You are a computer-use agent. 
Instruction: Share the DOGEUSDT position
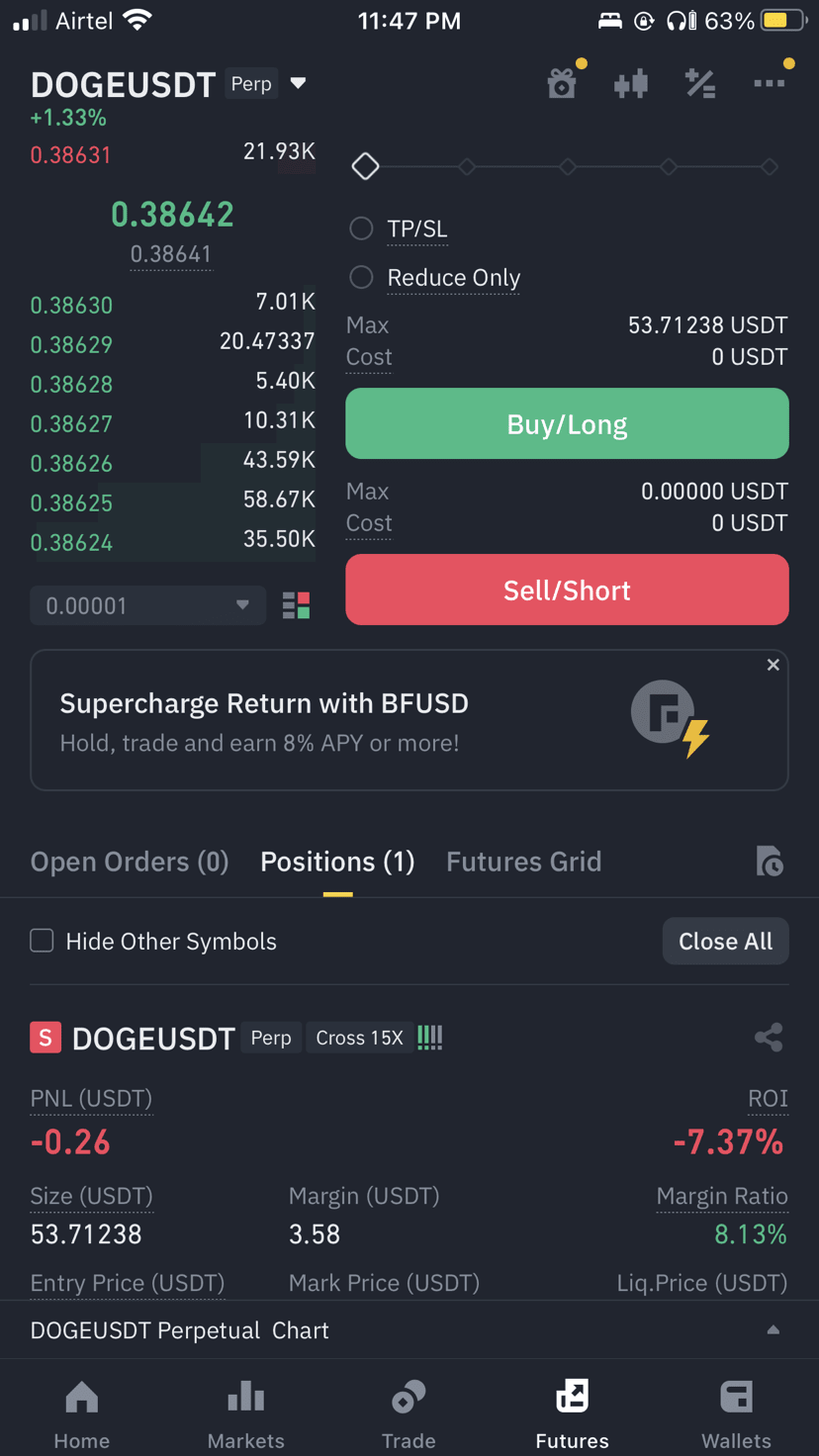point(769,1037)
